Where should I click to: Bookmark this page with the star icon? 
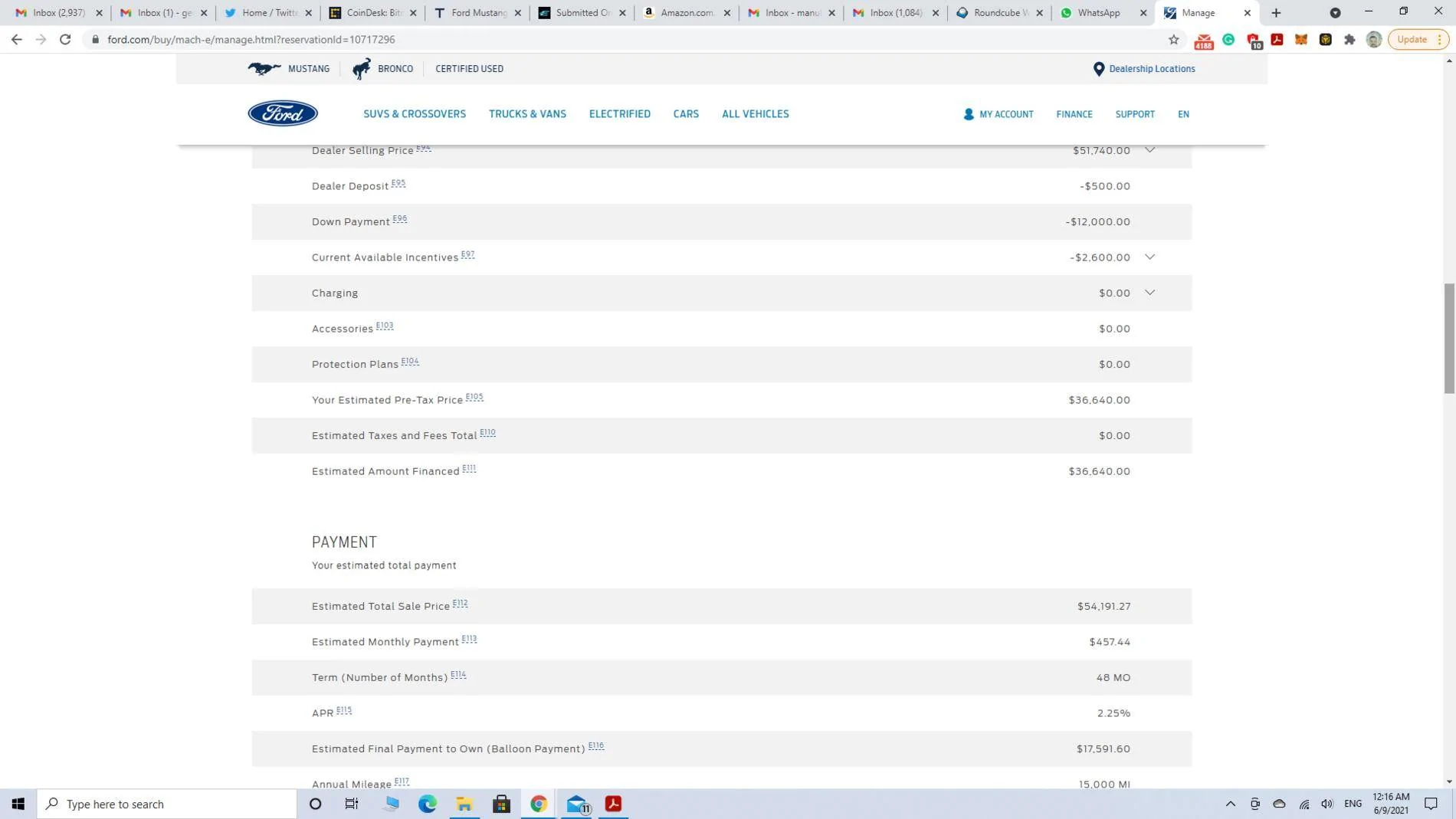1173,39
